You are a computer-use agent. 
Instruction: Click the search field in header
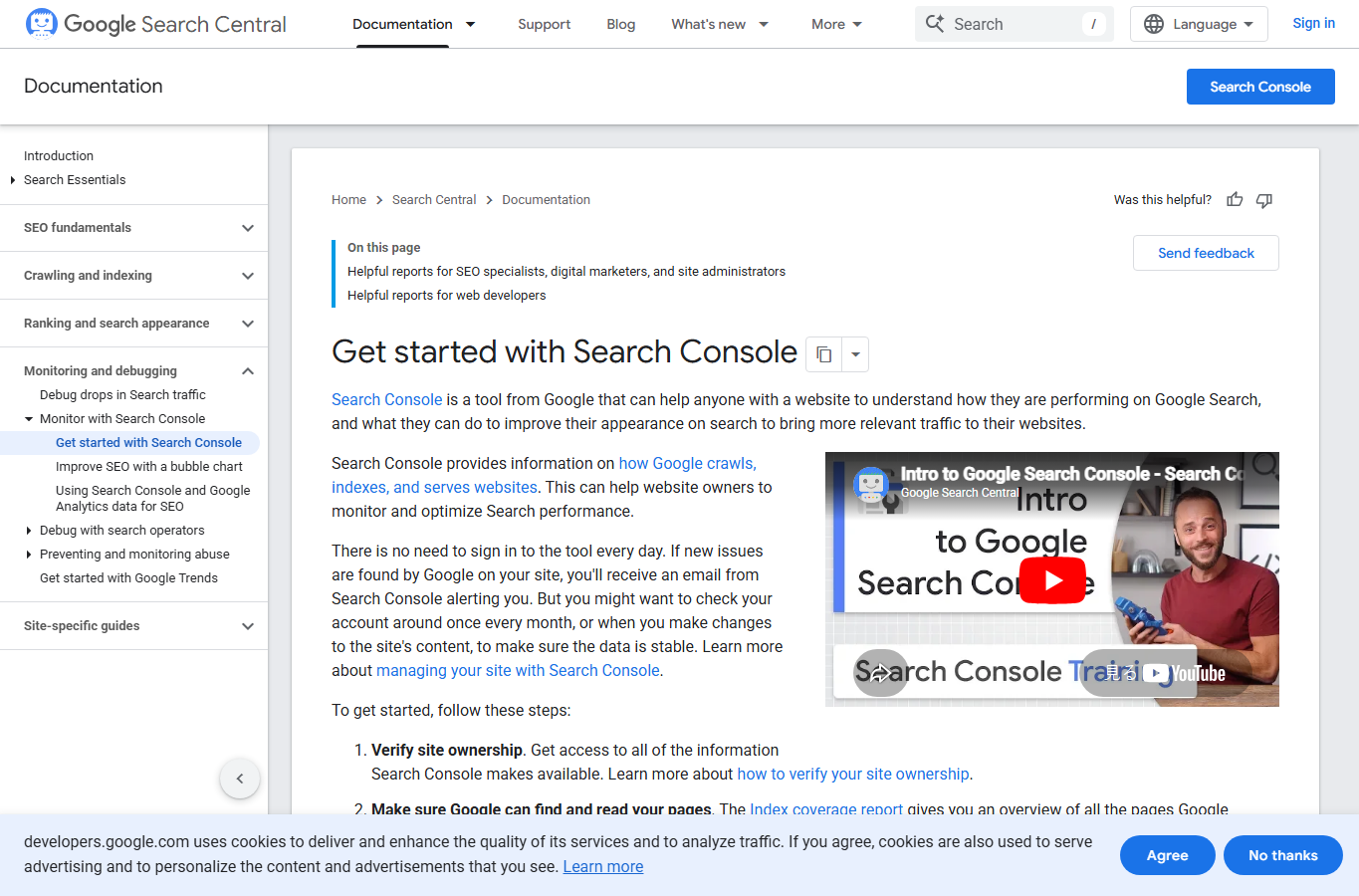pos(1014,24)
